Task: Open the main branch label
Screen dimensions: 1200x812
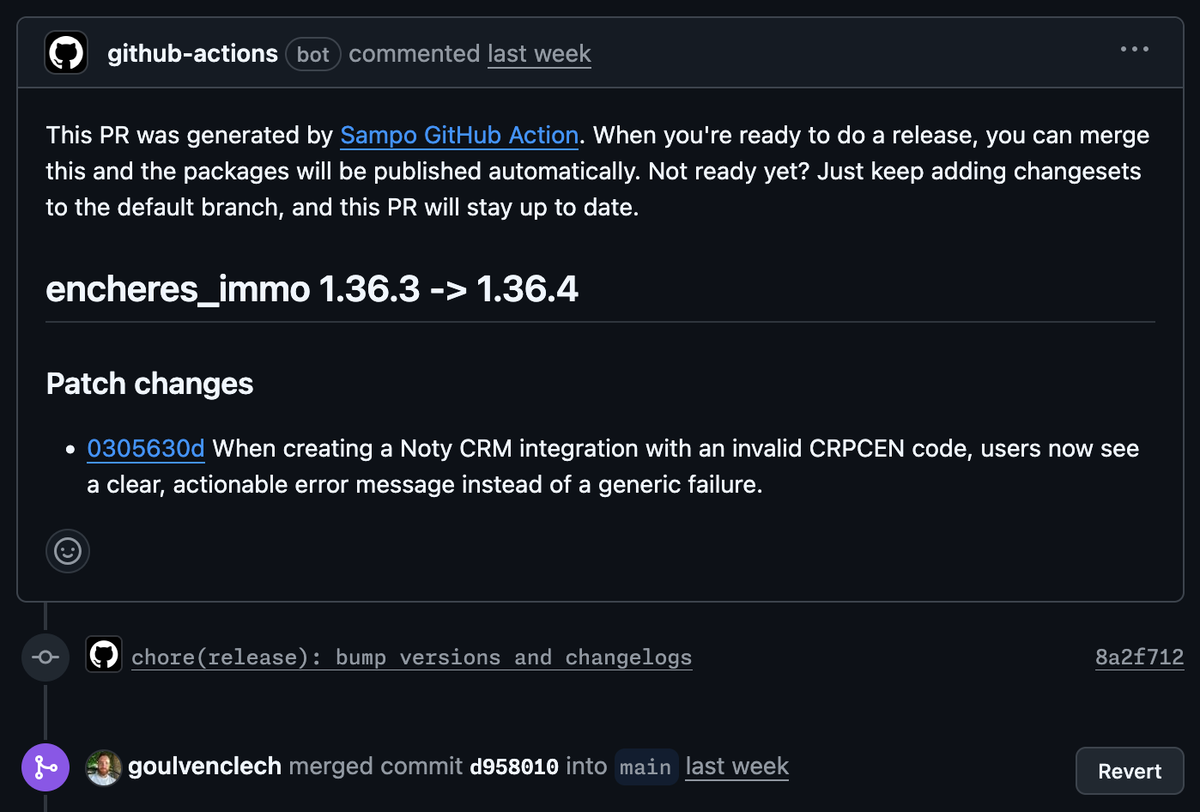Action: [645, 767]
